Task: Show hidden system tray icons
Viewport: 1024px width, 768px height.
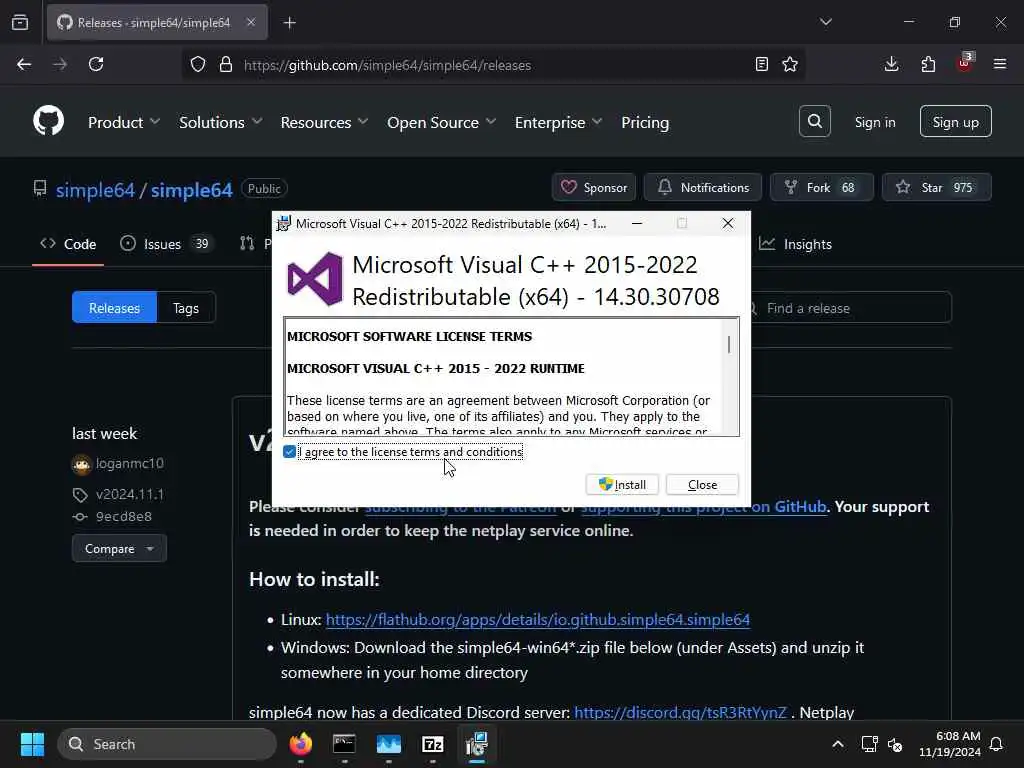Action: click(x=837, y=744)
